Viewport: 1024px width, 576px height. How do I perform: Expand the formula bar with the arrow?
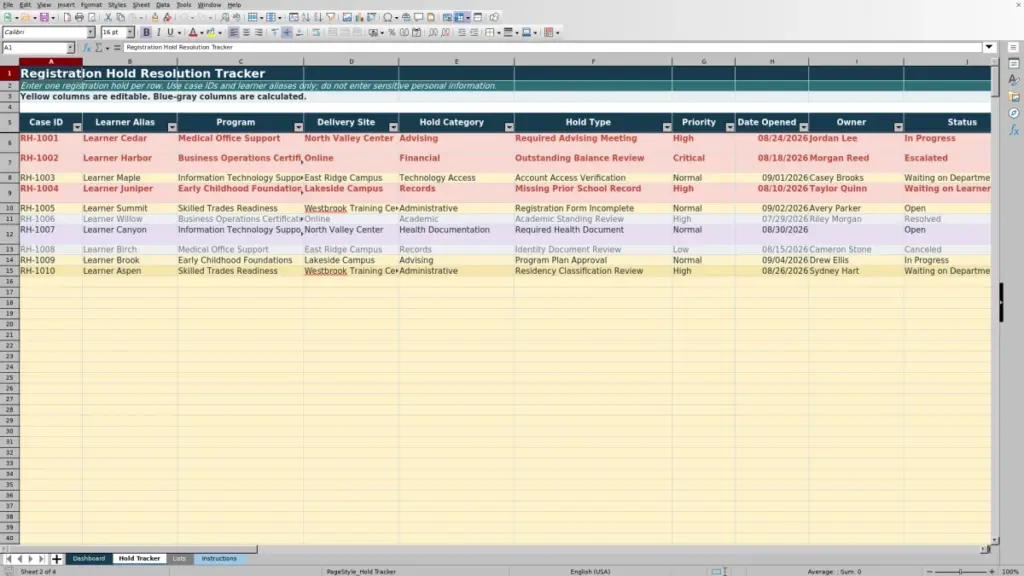[989, 48]
